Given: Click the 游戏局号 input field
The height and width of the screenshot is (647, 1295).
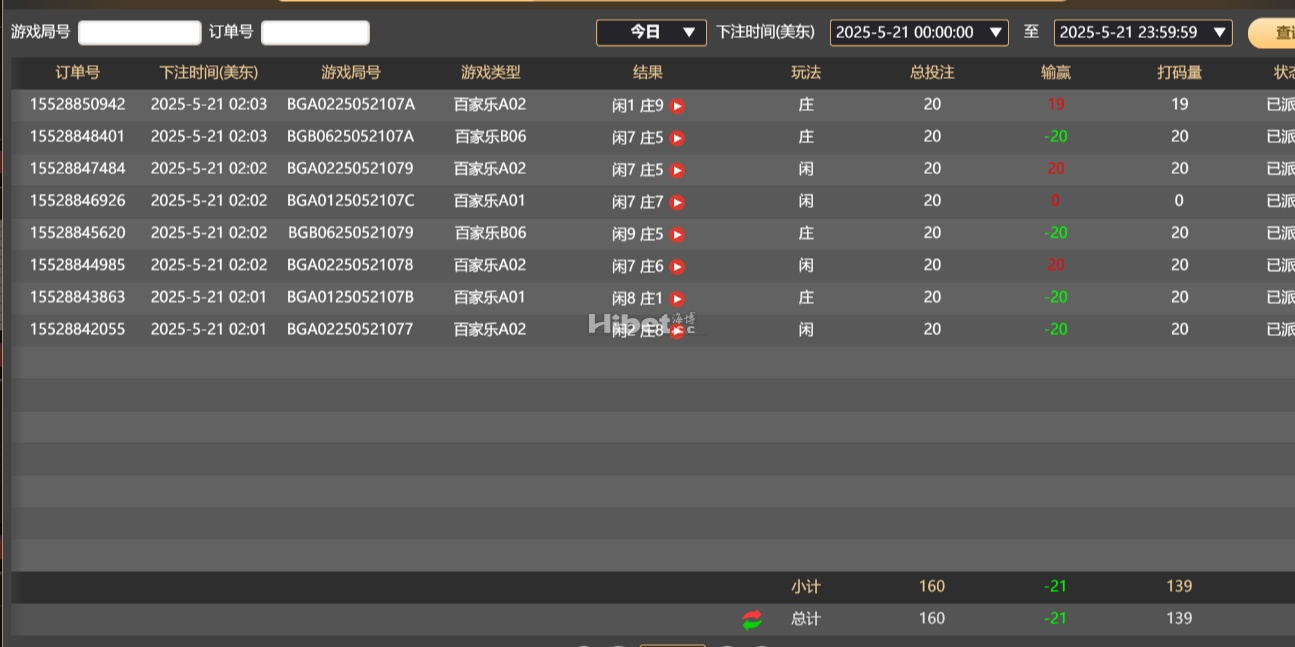Looking at the screenshot, I should click(139, 33).
